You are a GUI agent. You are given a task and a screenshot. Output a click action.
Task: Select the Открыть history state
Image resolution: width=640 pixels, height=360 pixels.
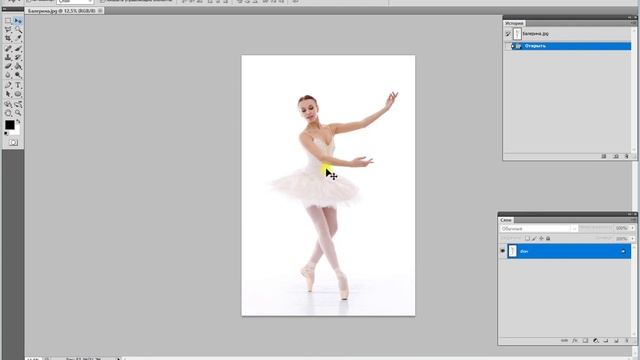(x=571, y=46)
